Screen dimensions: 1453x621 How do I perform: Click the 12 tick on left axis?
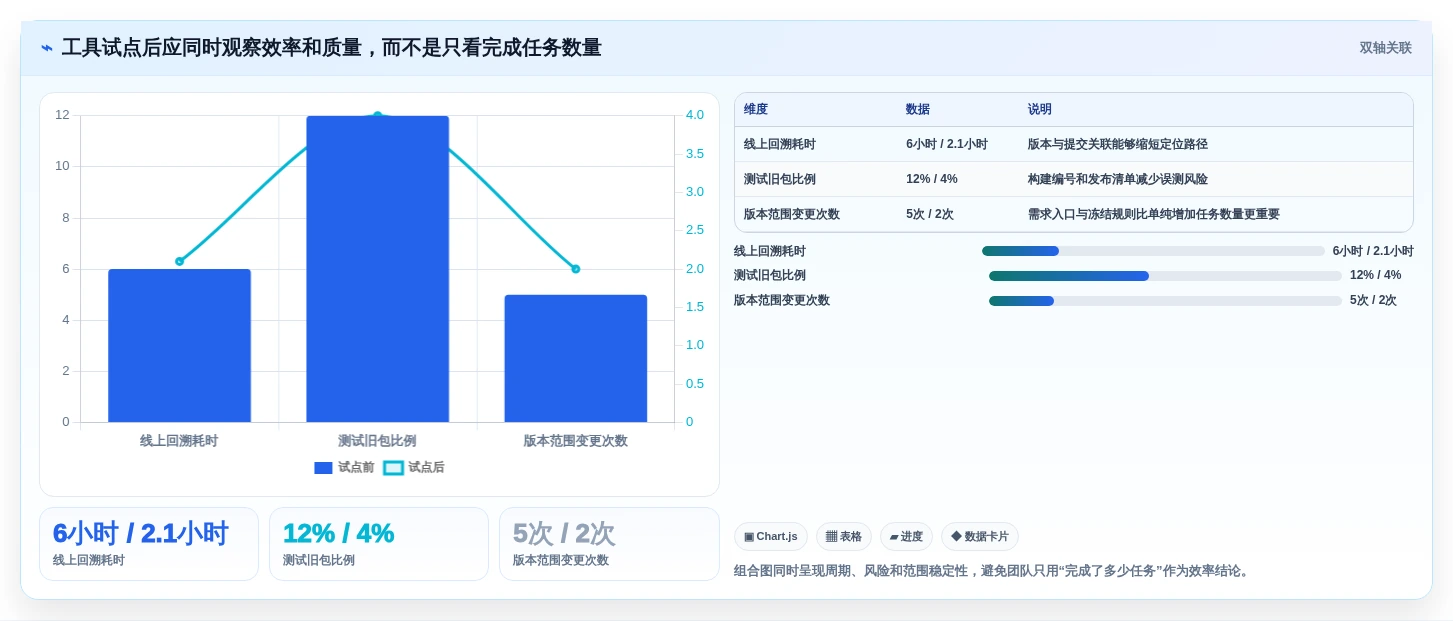click(x=62, y=115)
